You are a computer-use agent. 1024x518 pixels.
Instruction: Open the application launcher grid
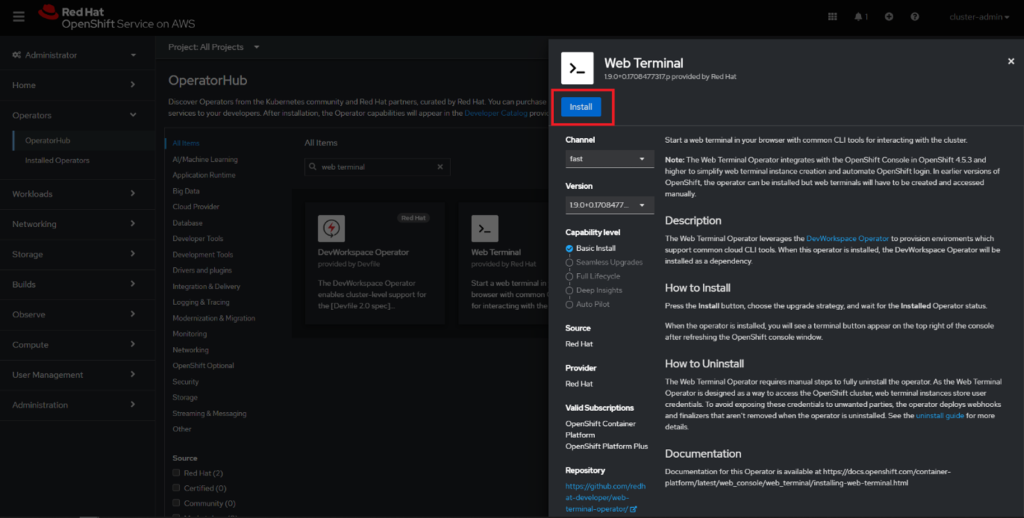pos(832,17)
